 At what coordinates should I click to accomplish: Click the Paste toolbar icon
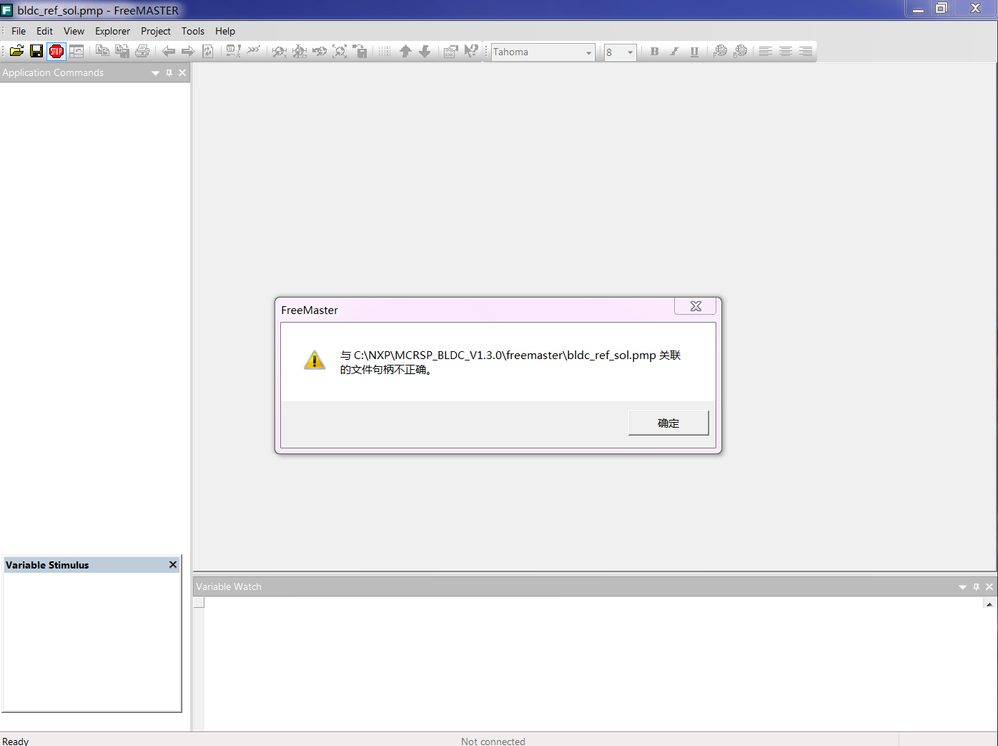(122, 52)
